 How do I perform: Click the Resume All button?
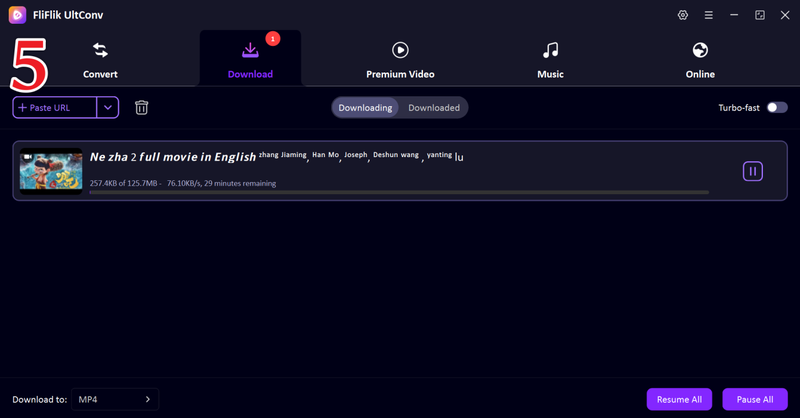(x=679, y=399)
